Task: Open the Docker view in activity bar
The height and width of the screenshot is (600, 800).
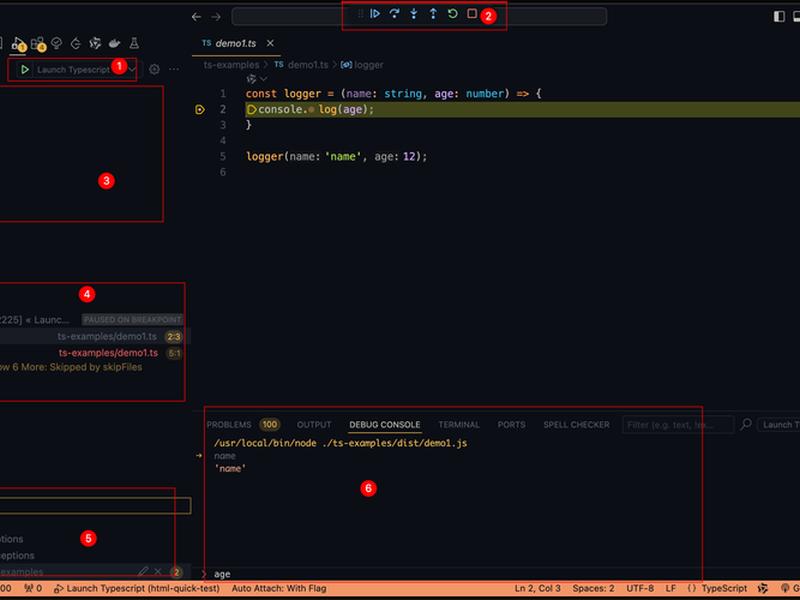Action: coord(114,43)
